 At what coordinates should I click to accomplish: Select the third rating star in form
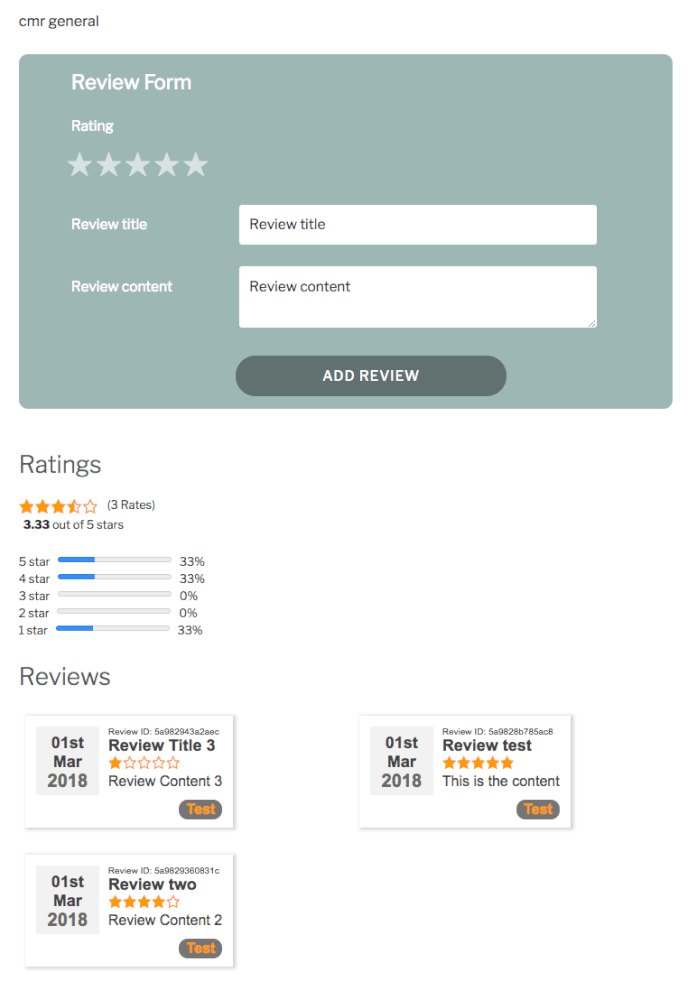[x=138, y=165]
